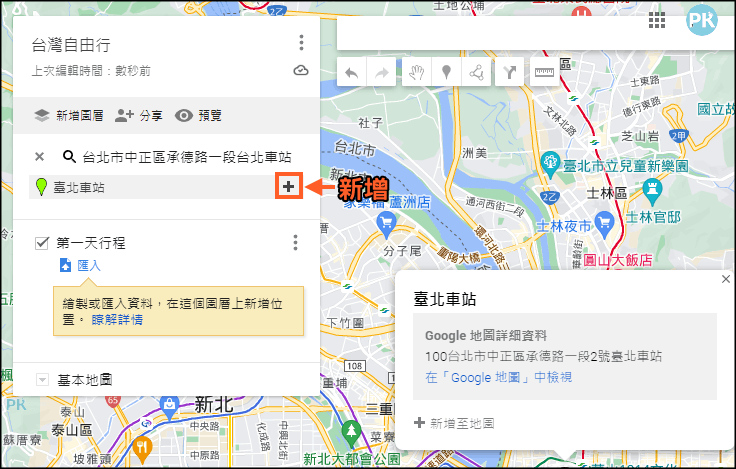Click the 第一天行程 layer name

91,243
